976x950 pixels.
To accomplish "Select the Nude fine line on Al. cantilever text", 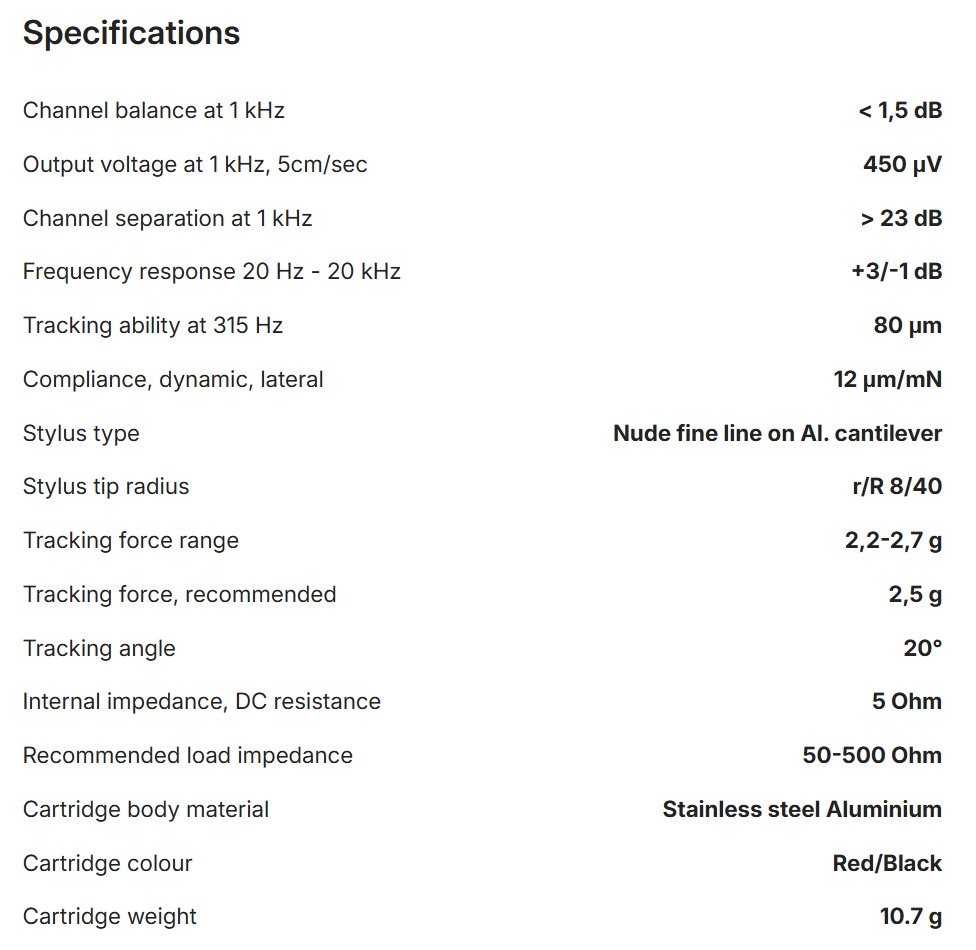I will 777,434.
